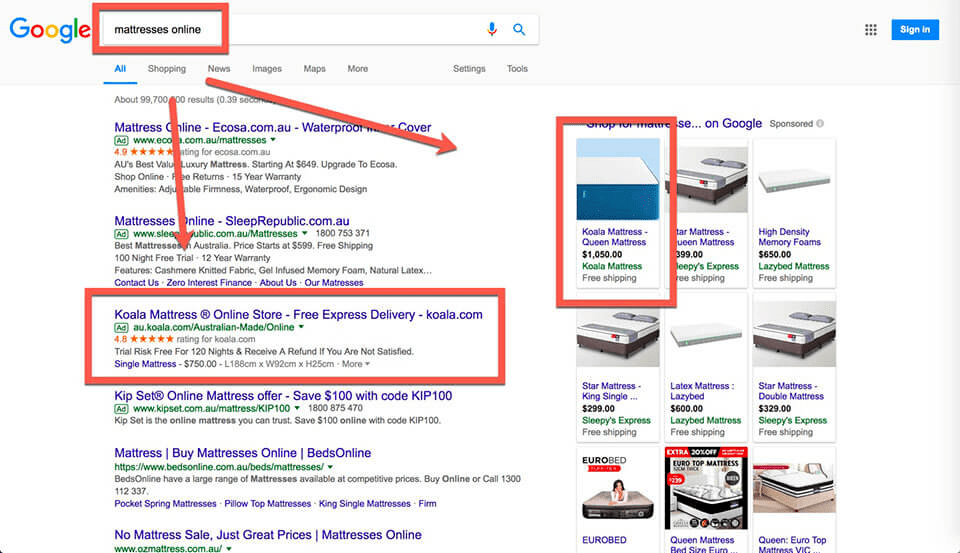Open Zero Interest Finance sitelink
Image resolution: width=960 pixels, height=553 pixels.
[x=209, y=282]
